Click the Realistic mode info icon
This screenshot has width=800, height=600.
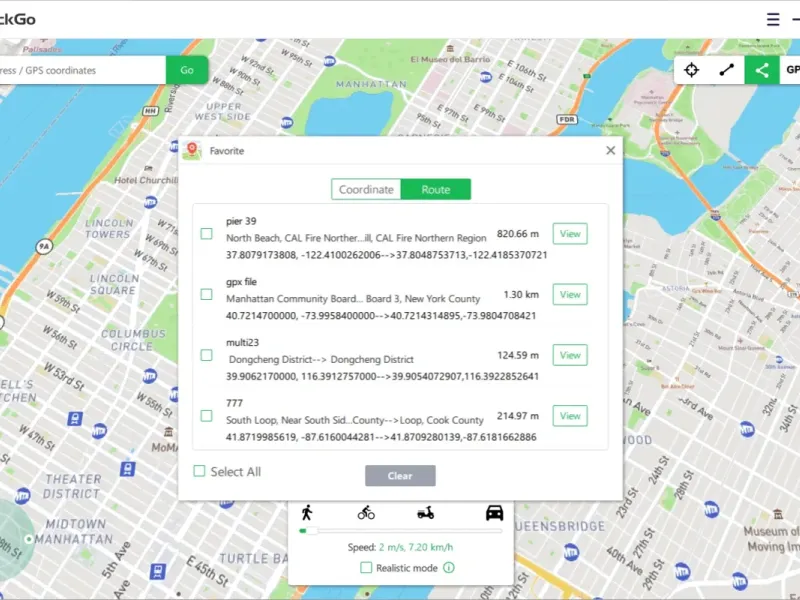coord(448,567)
